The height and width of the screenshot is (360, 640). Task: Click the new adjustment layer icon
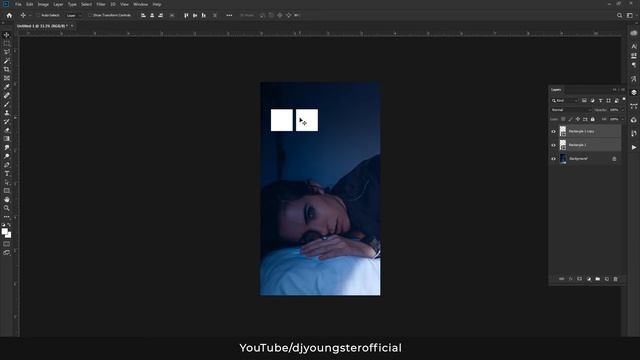pos(589,279)
